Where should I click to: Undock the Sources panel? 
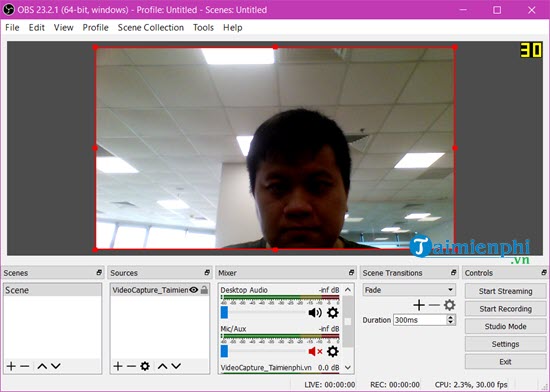click(207, 272)
